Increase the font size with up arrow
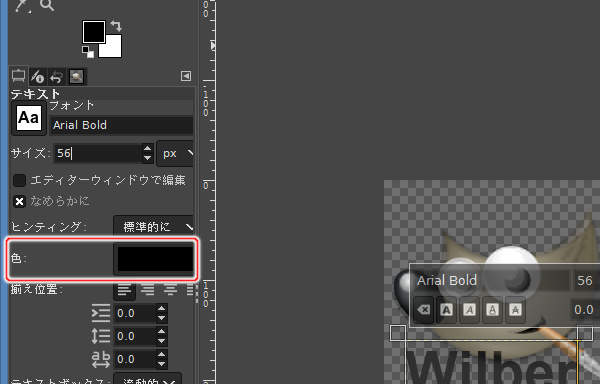This screenshot has width=600, height=384. pos(147,149)
